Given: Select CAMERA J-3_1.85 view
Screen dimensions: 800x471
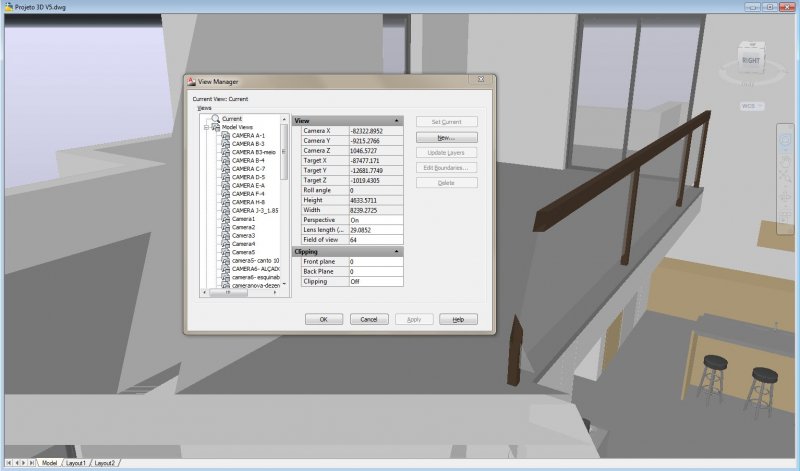Looking at the screenshot, I should [x=255, y=210].
